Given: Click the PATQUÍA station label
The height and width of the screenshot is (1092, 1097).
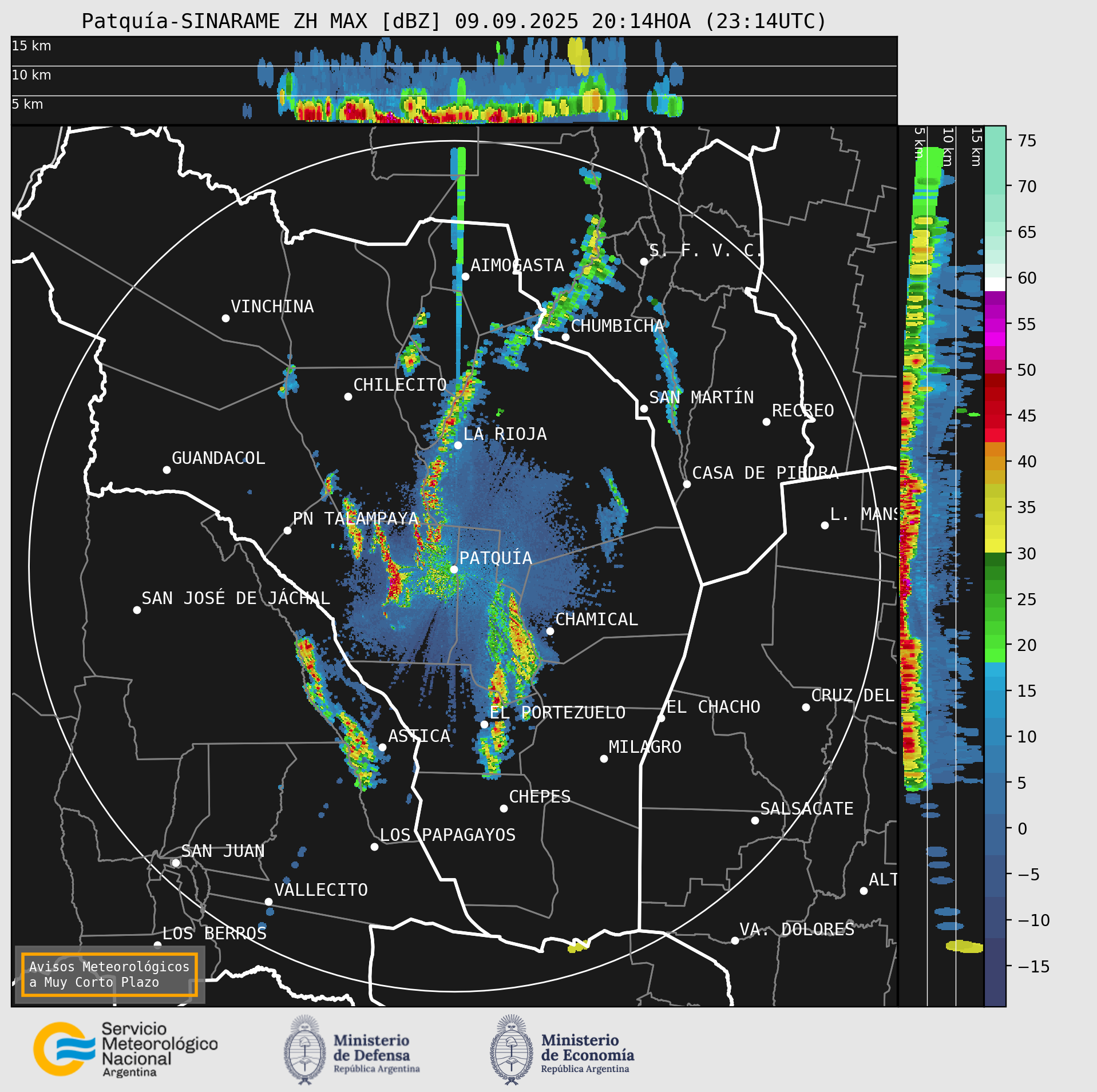Looking at the screenshot, I should 496,558.
